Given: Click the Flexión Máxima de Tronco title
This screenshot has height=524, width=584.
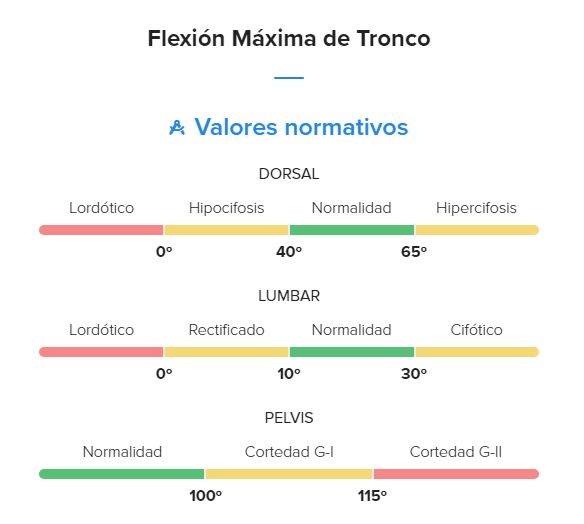Looking at the screenshot, I should coord(289,38).
